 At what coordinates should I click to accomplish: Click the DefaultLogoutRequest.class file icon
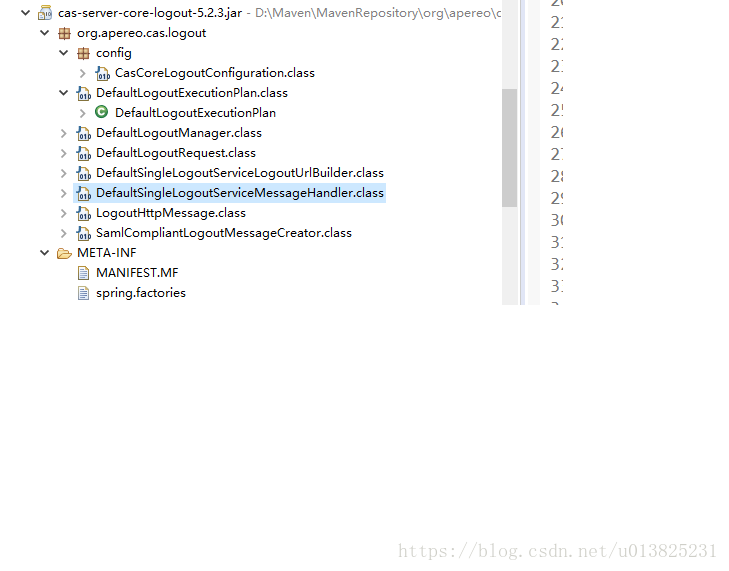84,153
